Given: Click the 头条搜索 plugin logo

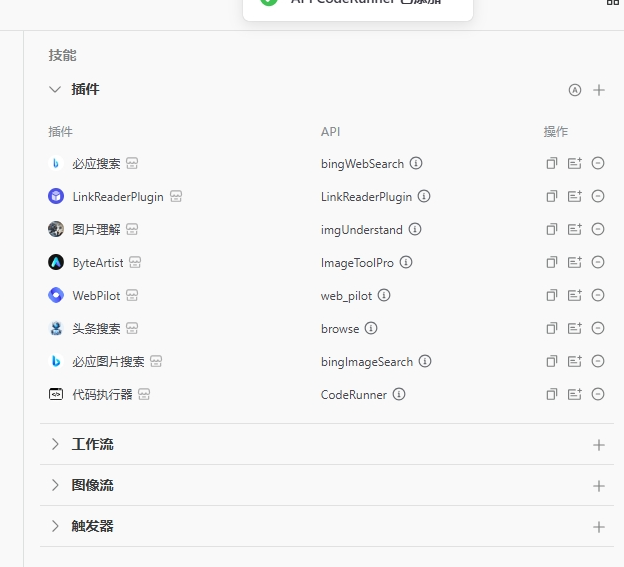Looking at the screenshot, I should tap(56, 328).
